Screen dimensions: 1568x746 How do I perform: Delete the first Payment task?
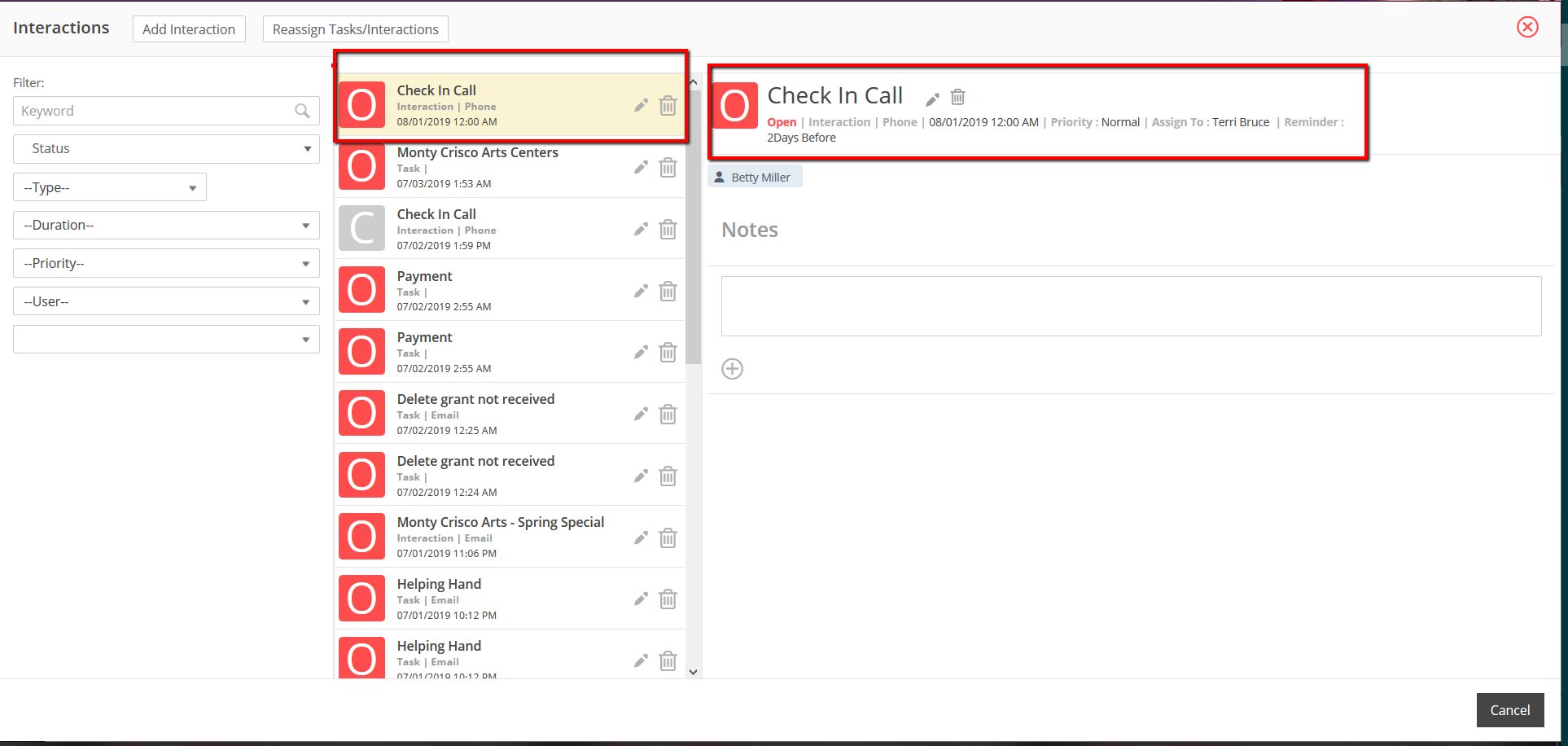point(668,292)
